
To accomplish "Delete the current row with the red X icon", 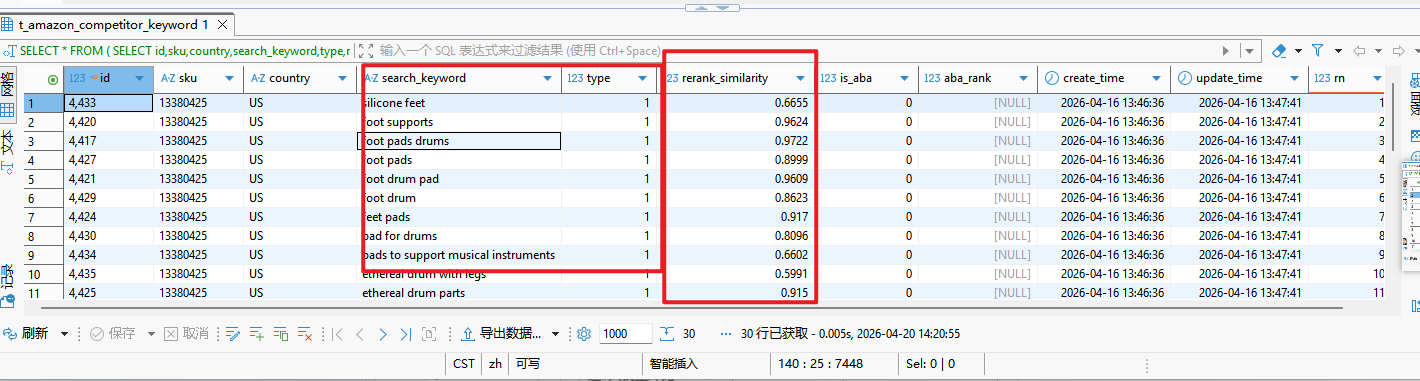I will point(305,334).
